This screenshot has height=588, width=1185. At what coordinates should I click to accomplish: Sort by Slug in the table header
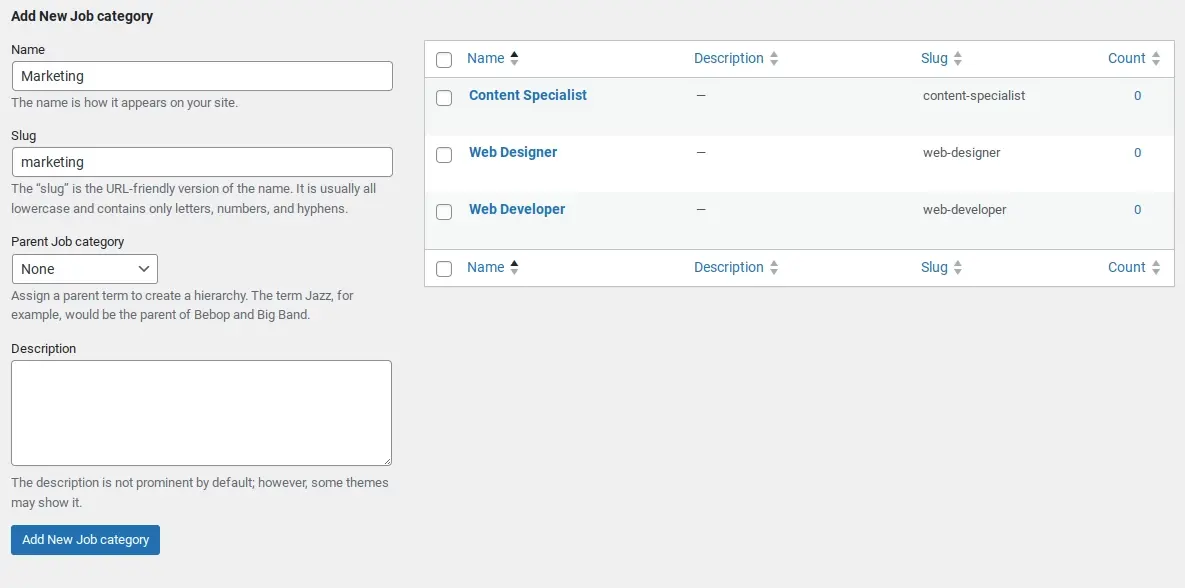click(x=942, y=58)
